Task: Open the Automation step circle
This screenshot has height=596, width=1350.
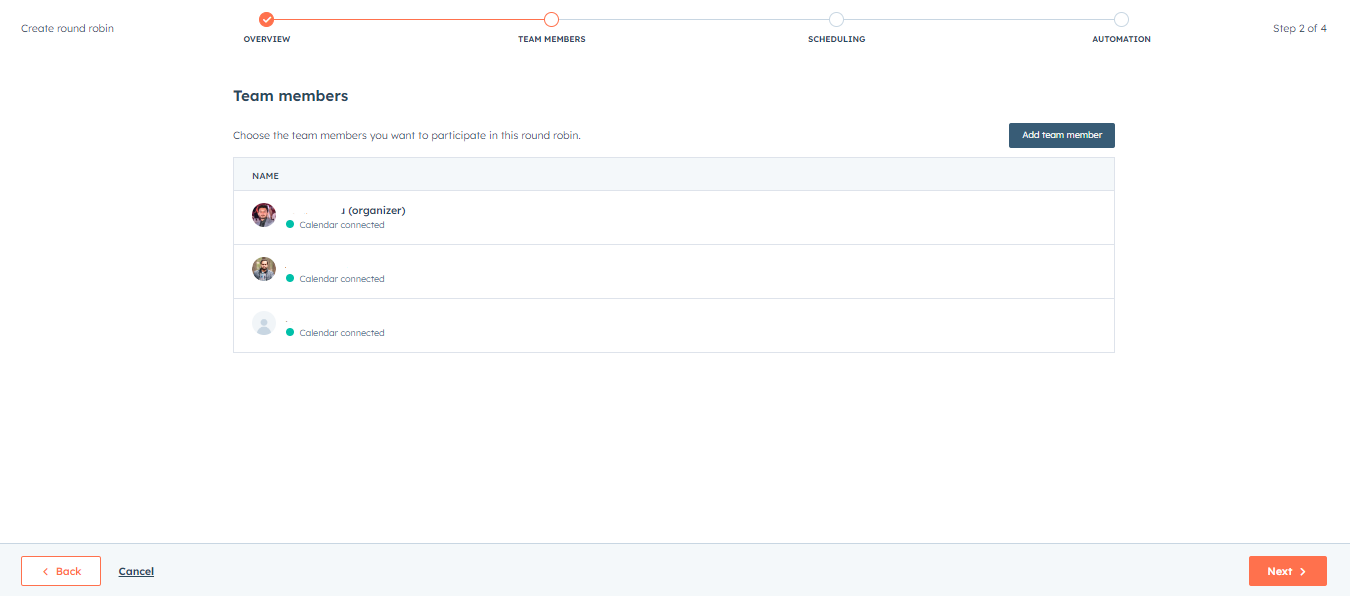Action: click(1121, 18)
